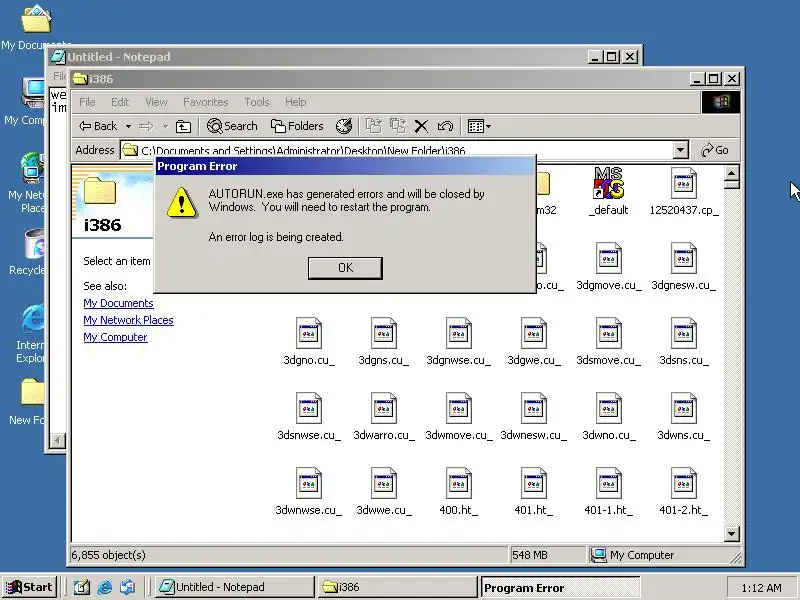
Task: Select the 3dwns.cu_ file
Action: point(684,417)
